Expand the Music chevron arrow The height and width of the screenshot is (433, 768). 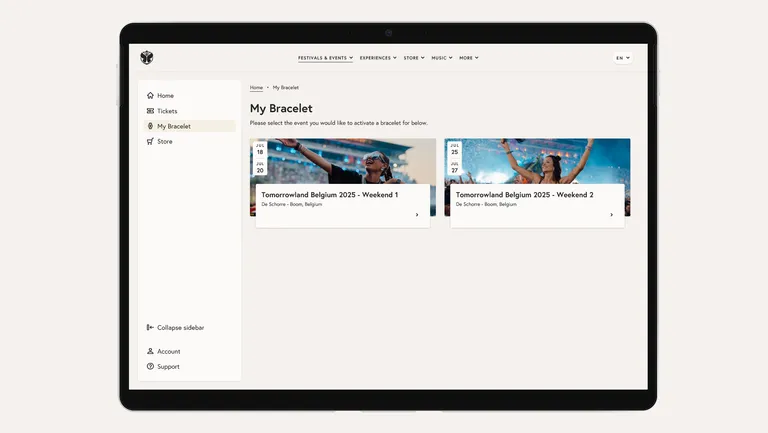coord(451,58)
